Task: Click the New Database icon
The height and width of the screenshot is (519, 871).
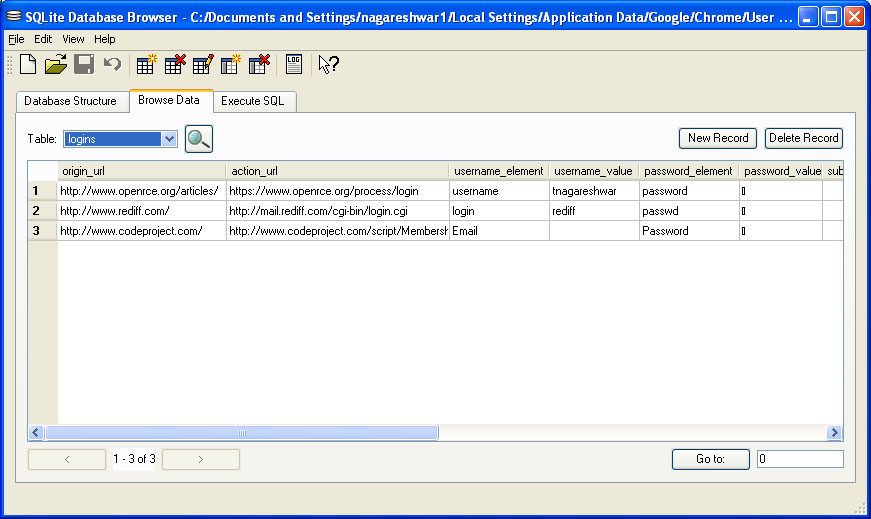Action: [28, 64]
